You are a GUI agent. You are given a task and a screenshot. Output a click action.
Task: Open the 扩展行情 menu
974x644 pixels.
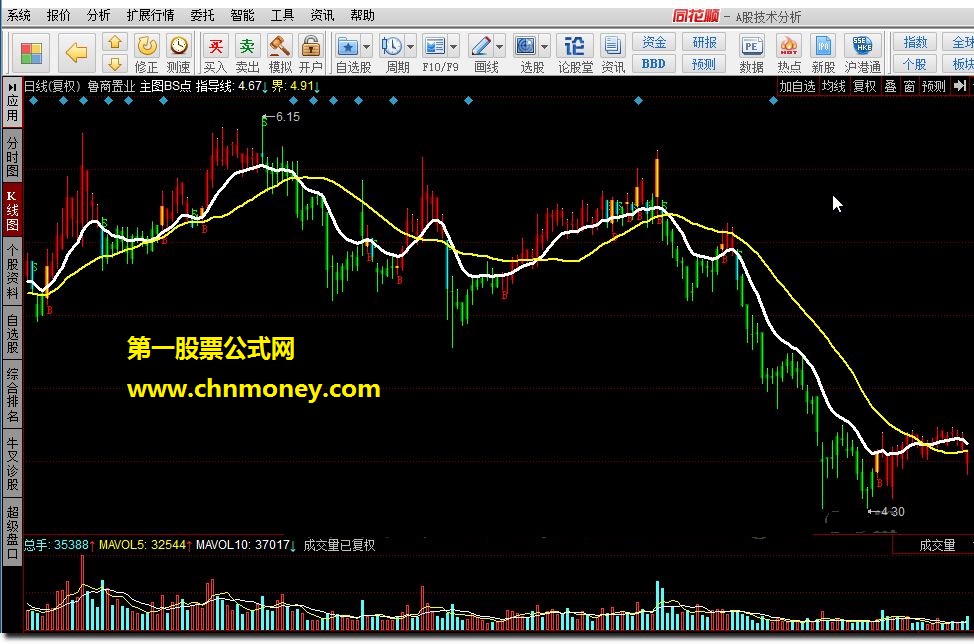[x=150, y=16]
